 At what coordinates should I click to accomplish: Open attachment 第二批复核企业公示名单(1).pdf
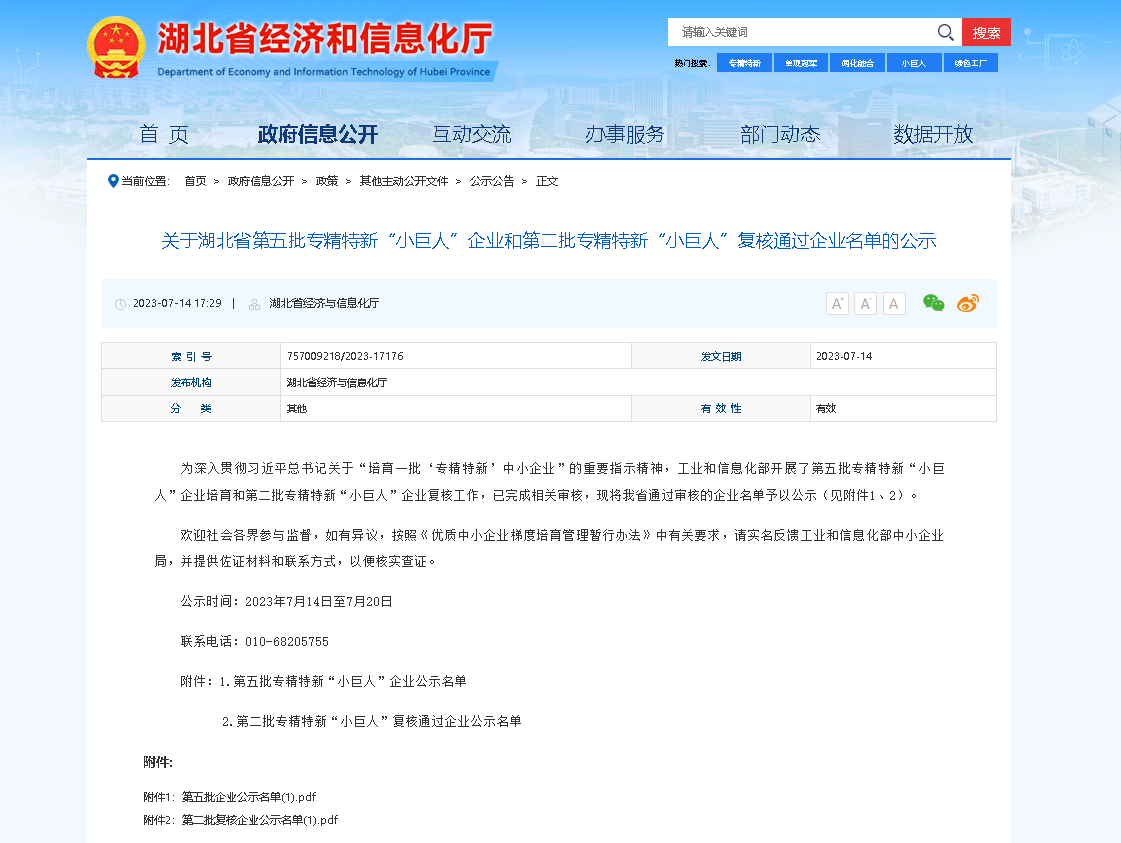(x=260, y=820)
